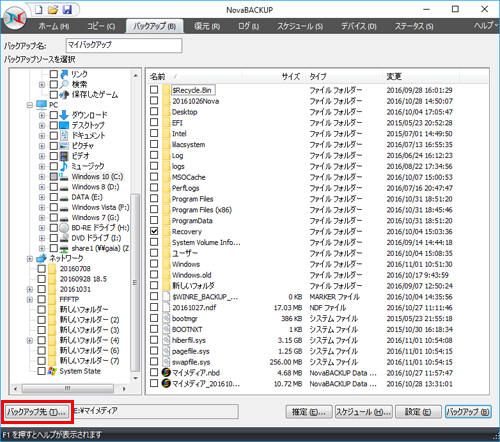Expand the DATA (E:) drive node
The height and width of the screenshot is (442, 500).
[x=42, y=197]
